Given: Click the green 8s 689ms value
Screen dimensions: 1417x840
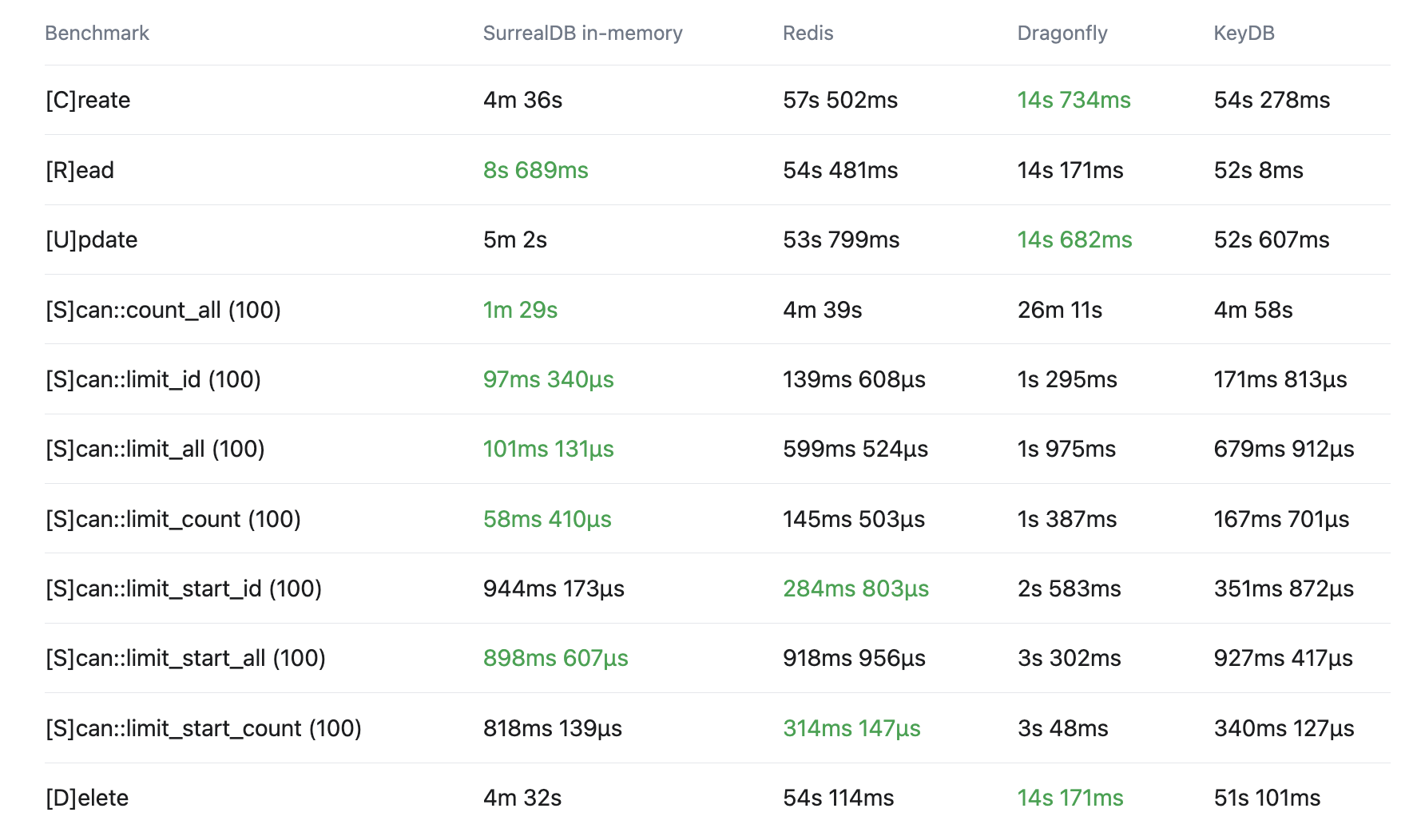Looking at the screenshot, I should (x=536, y=170).
